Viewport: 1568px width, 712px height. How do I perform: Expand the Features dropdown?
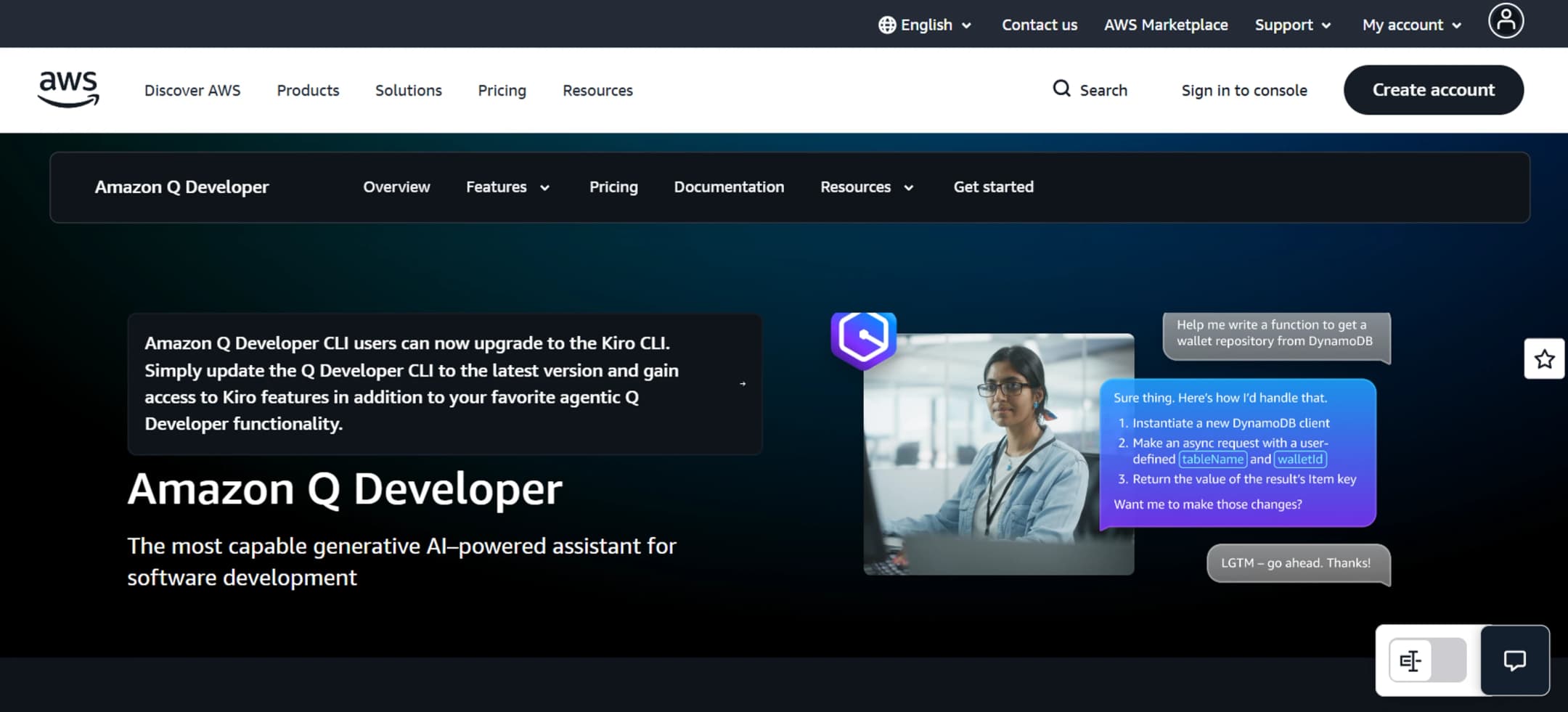tap(507, 187)
